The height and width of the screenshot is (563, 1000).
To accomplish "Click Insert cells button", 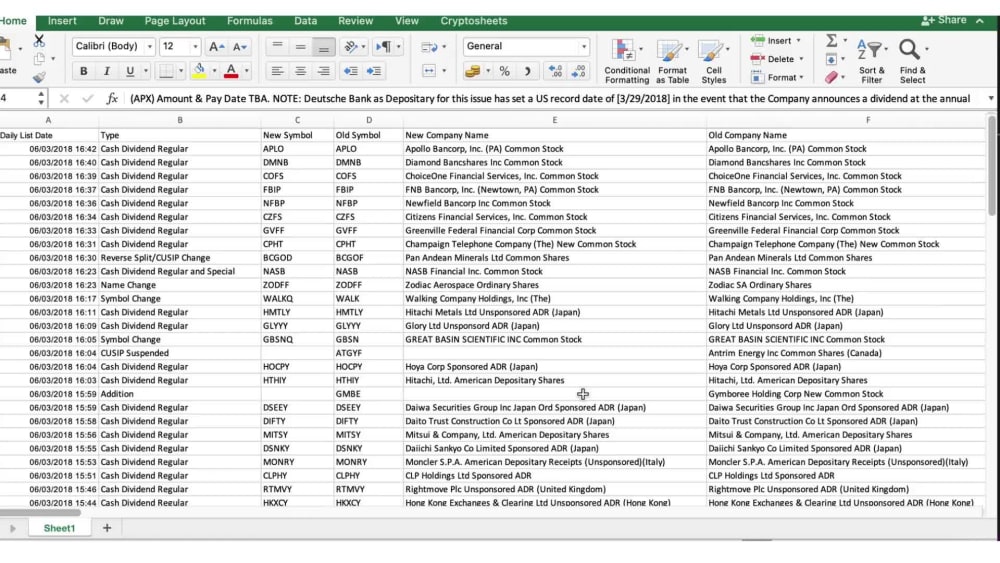I will tap(776, 41).
